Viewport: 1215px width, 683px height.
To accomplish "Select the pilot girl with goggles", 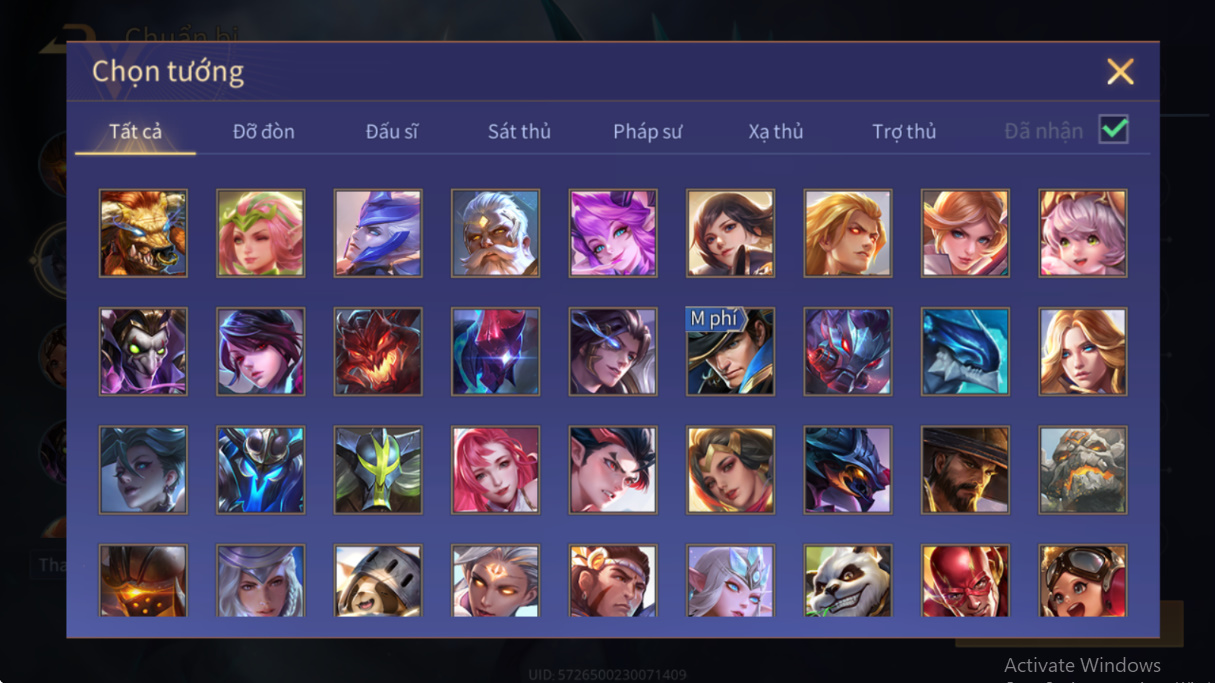I will (x=1083, y=581).
